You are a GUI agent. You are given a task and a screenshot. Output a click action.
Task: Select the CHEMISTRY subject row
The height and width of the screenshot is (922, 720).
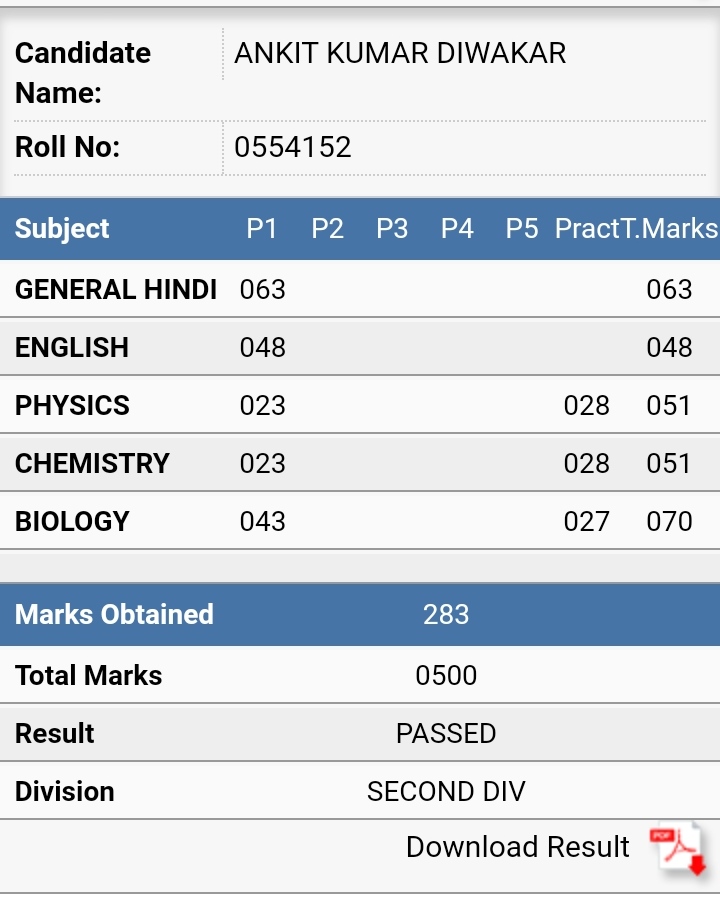[x=360, y=463]
